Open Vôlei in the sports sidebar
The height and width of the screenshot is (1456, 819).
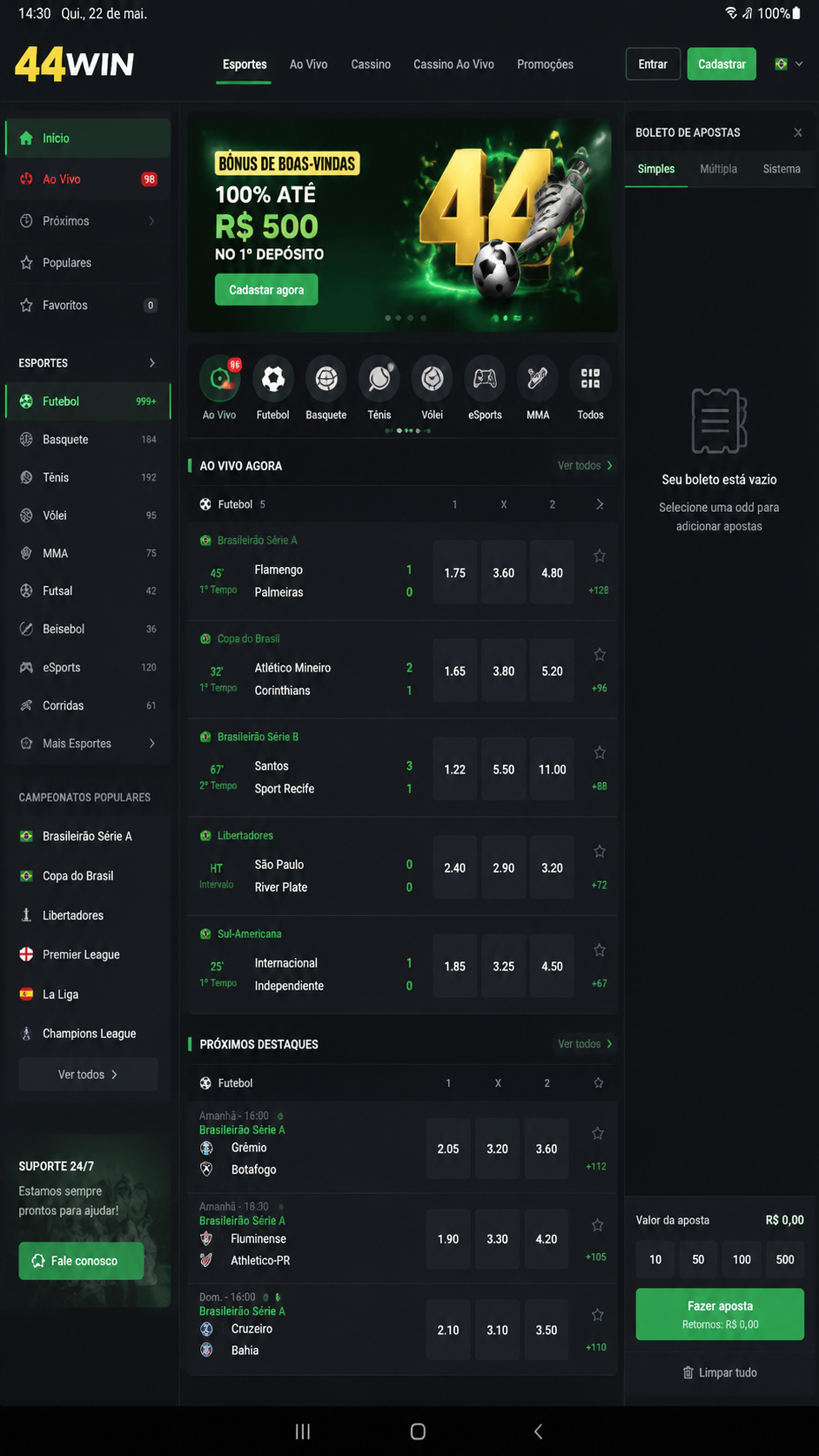[x=88, y=516]
